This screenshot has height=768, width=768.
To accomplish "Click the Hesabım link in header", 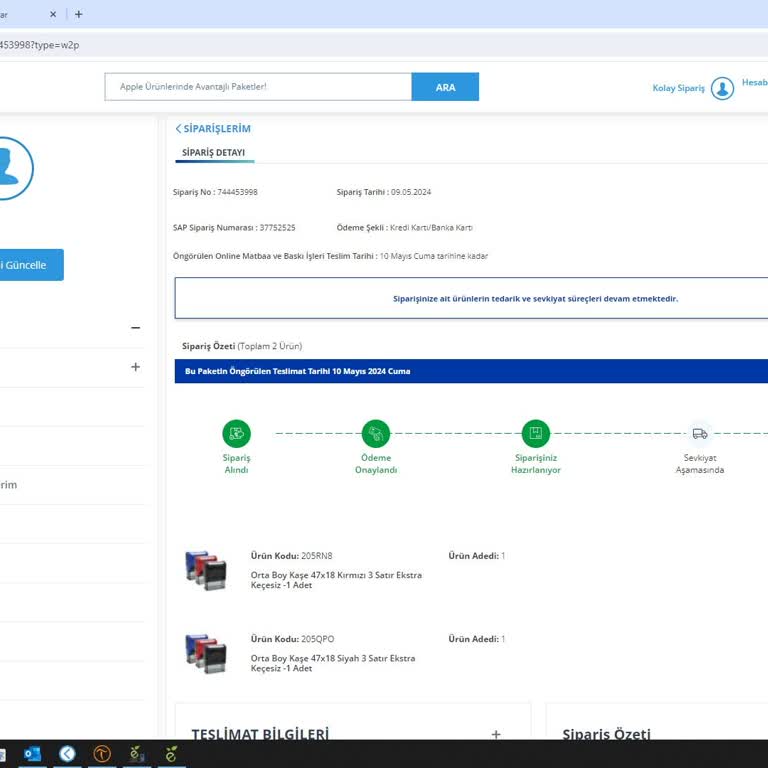I will click(755, 82).
